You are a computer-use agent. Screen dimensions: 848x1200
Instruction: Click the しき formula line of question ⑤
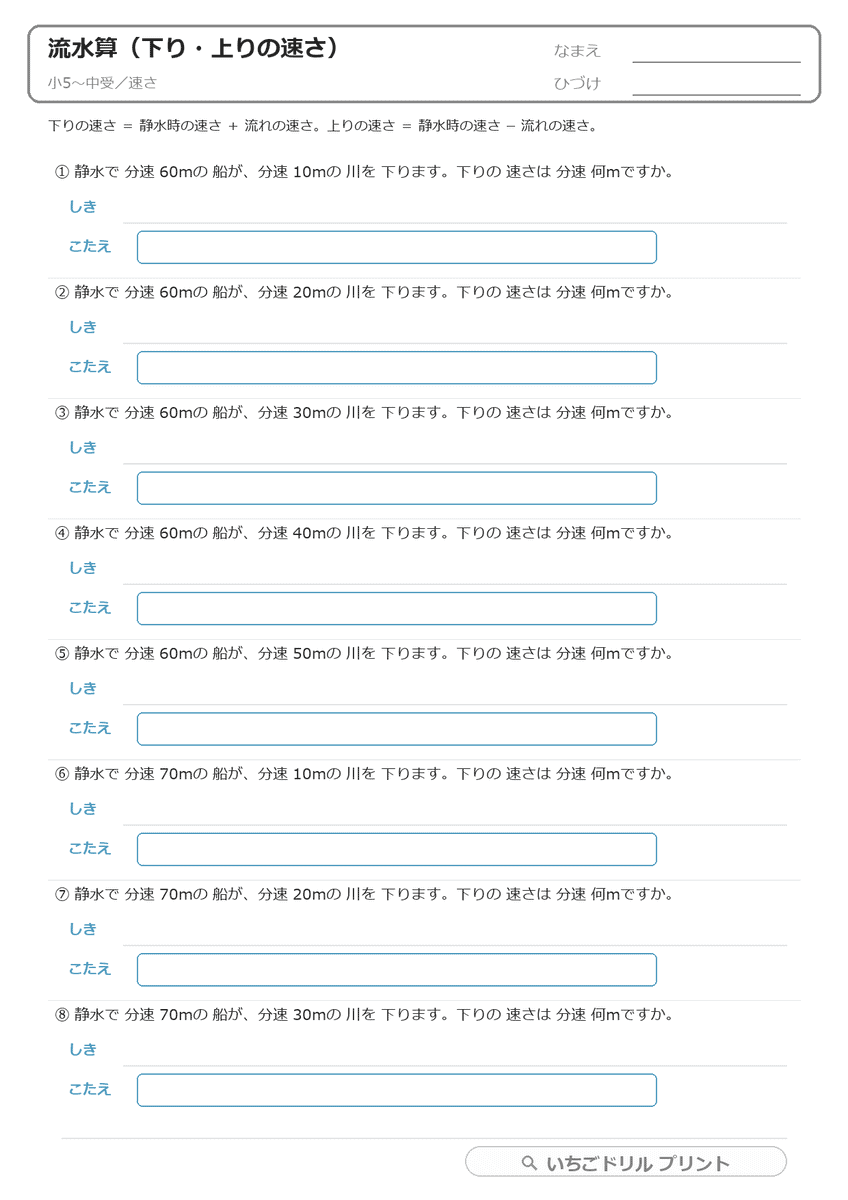[x=455, y=690]
